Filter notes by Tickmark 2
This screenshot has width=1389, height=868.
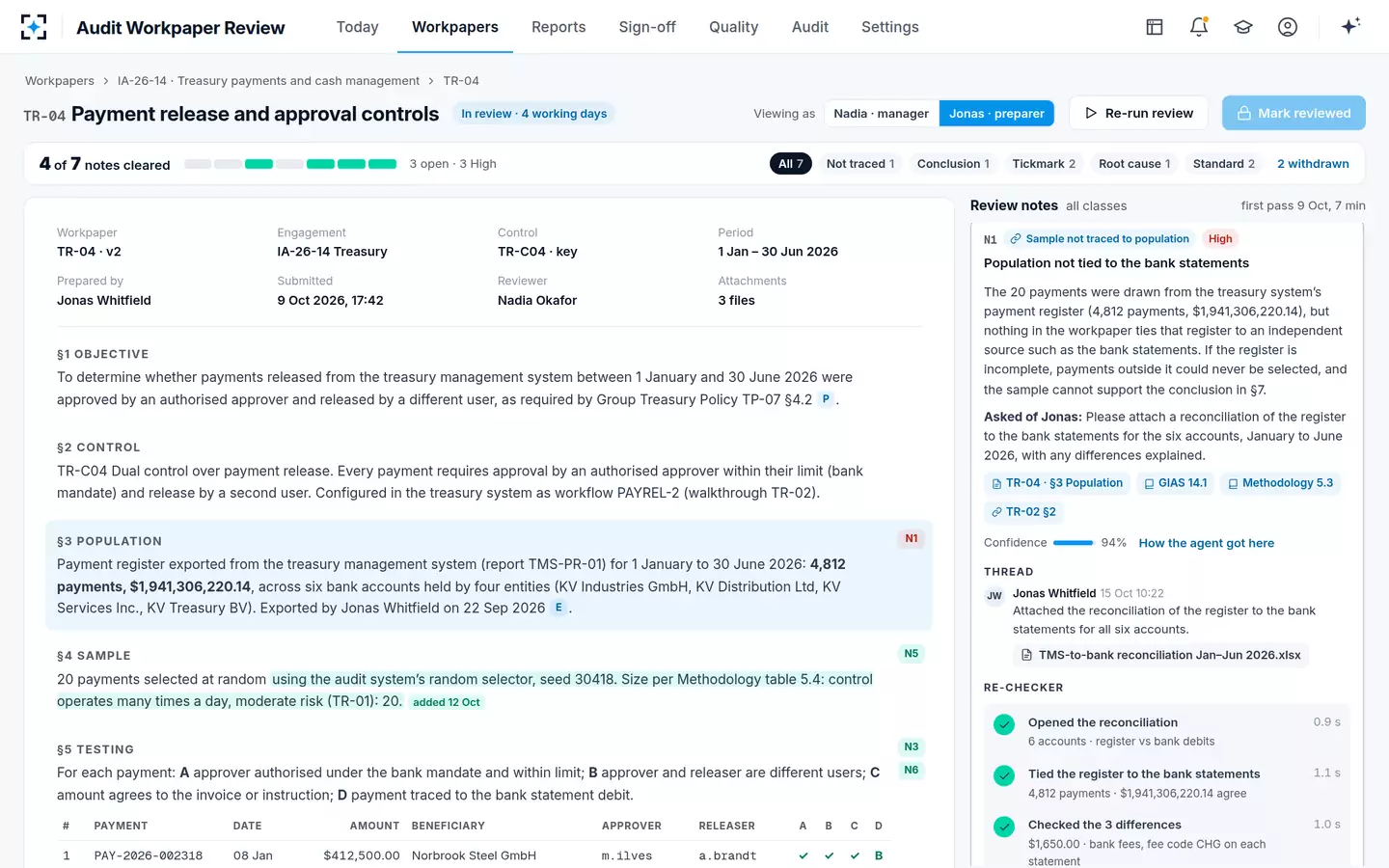pyautogui.click(x=1044, y=164)
